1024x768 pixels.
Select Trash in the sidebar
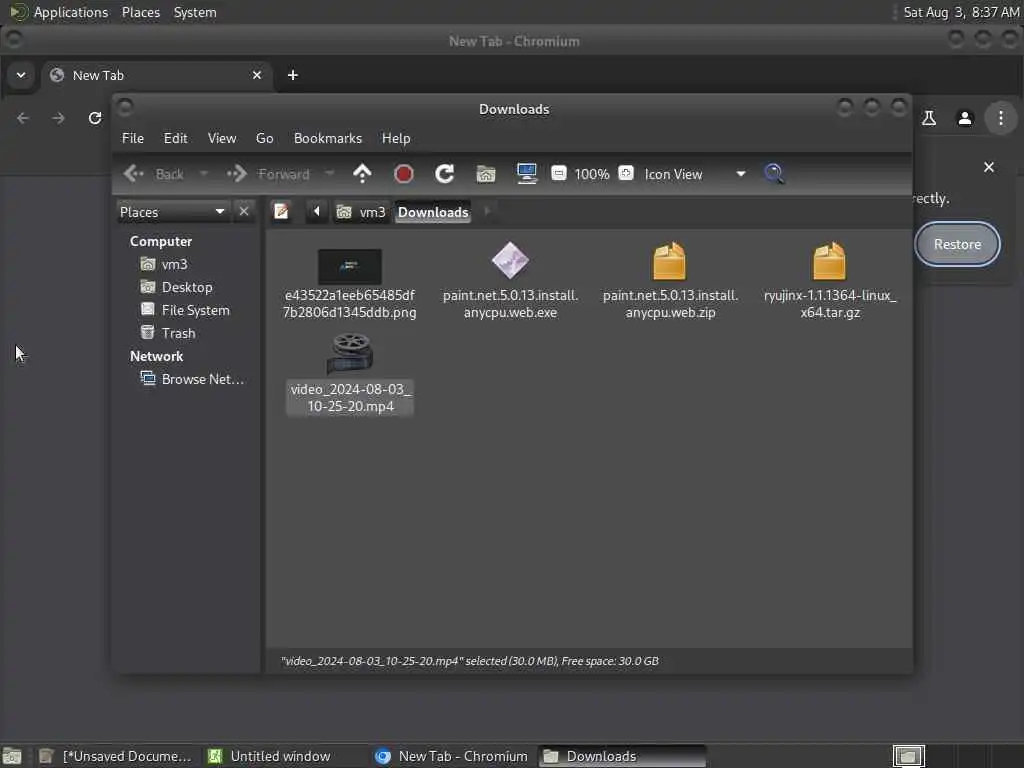point(178,333)
